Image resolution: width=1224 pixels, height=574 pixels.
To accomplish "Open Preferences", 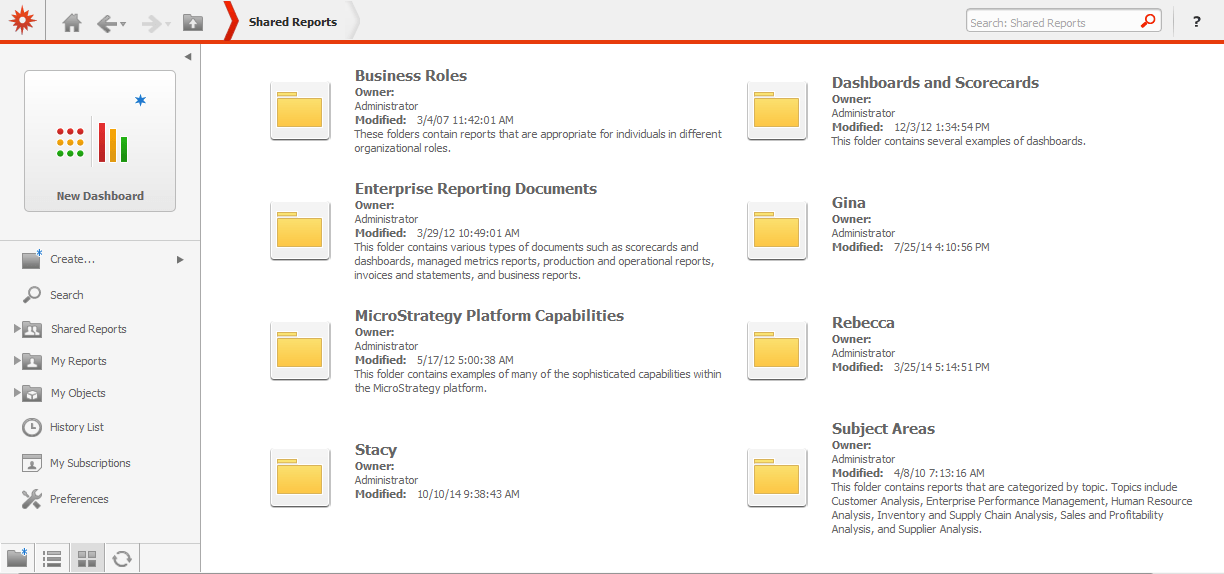I will (x=79, y=499).
